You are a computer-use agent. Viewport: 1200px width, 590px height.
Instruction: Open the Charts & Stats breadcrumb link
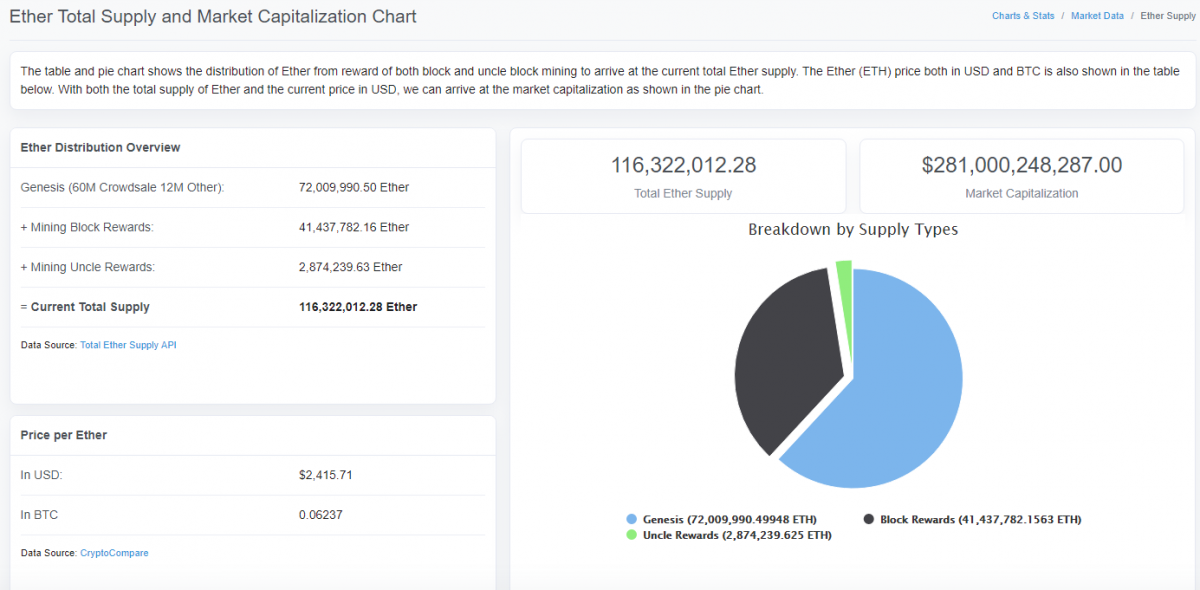[1022, 16]
